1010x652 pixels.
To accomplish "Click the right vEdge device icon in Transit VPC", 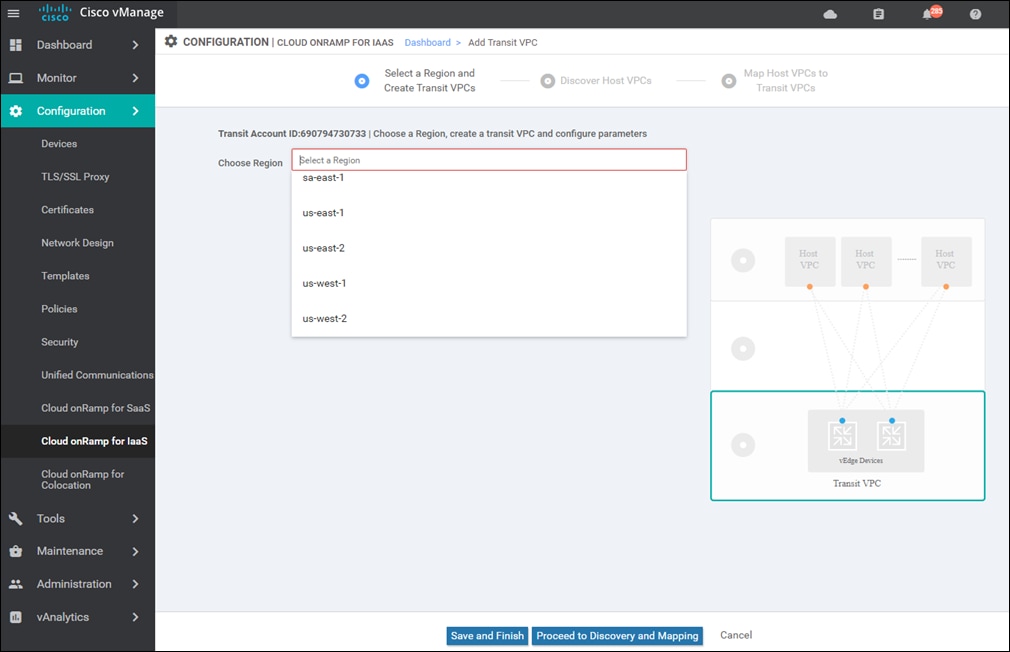I will point(891,436).
